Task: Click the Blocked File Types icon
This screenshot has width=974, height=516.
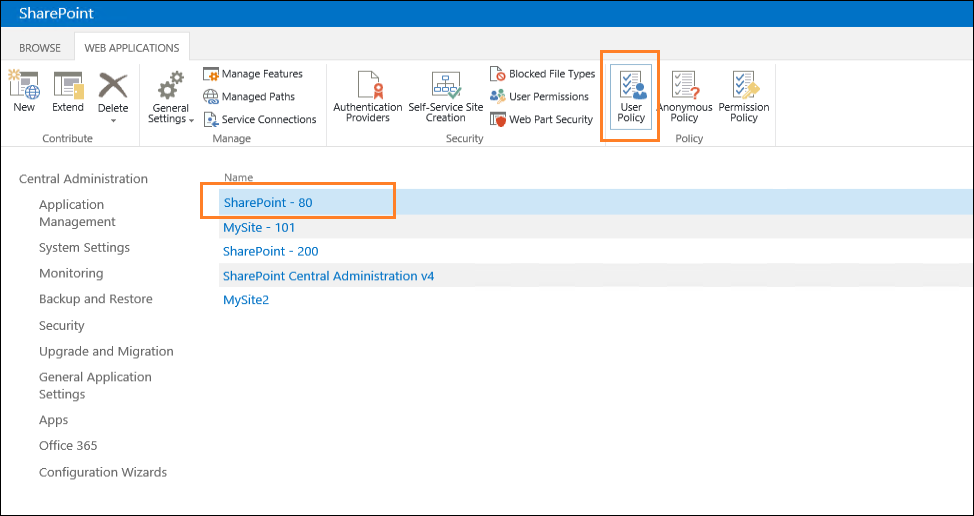Action: (x=498, y=74)
